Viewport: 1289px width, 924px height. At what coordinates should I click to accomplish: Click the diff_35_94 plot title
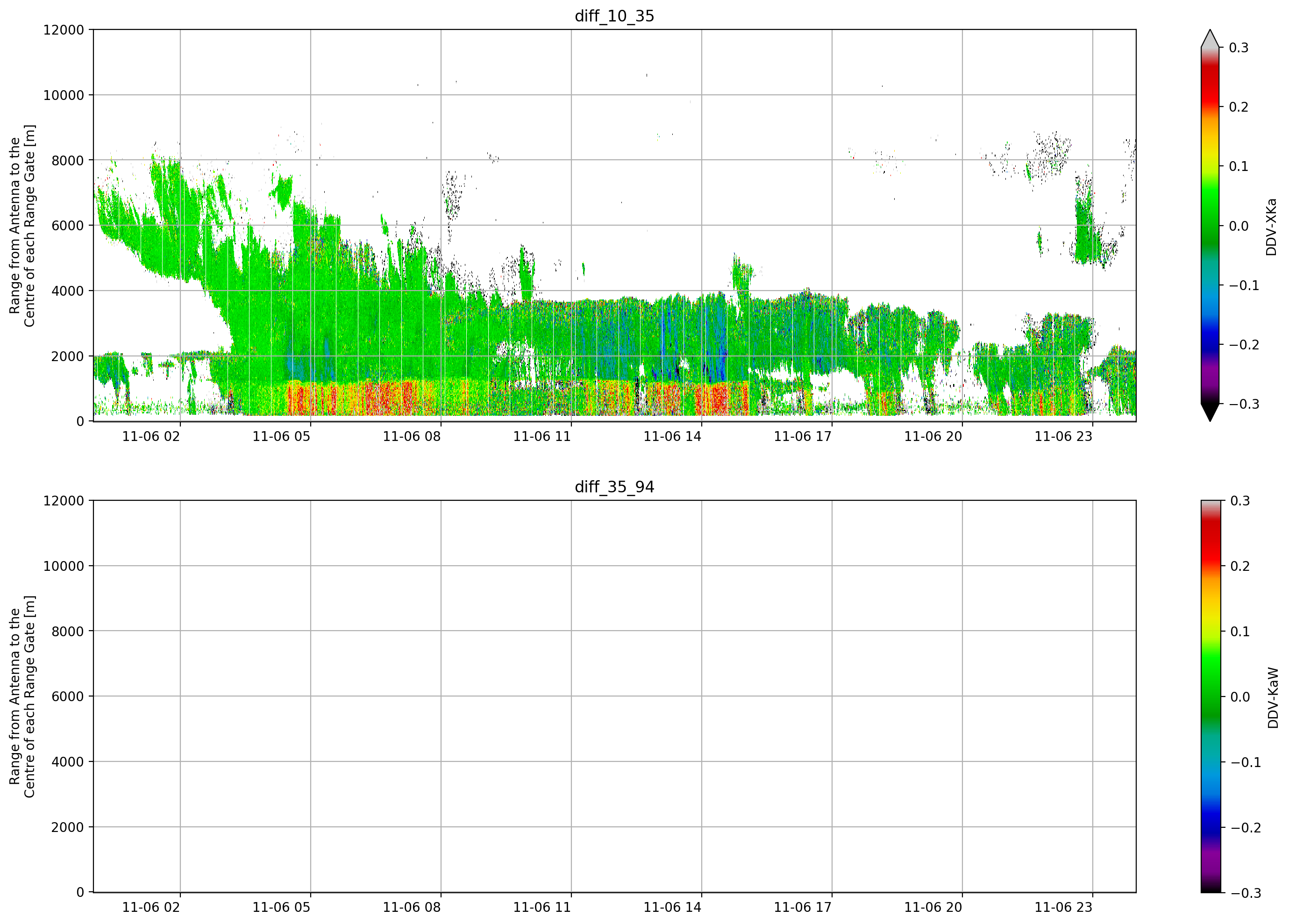tap(614, 487)
